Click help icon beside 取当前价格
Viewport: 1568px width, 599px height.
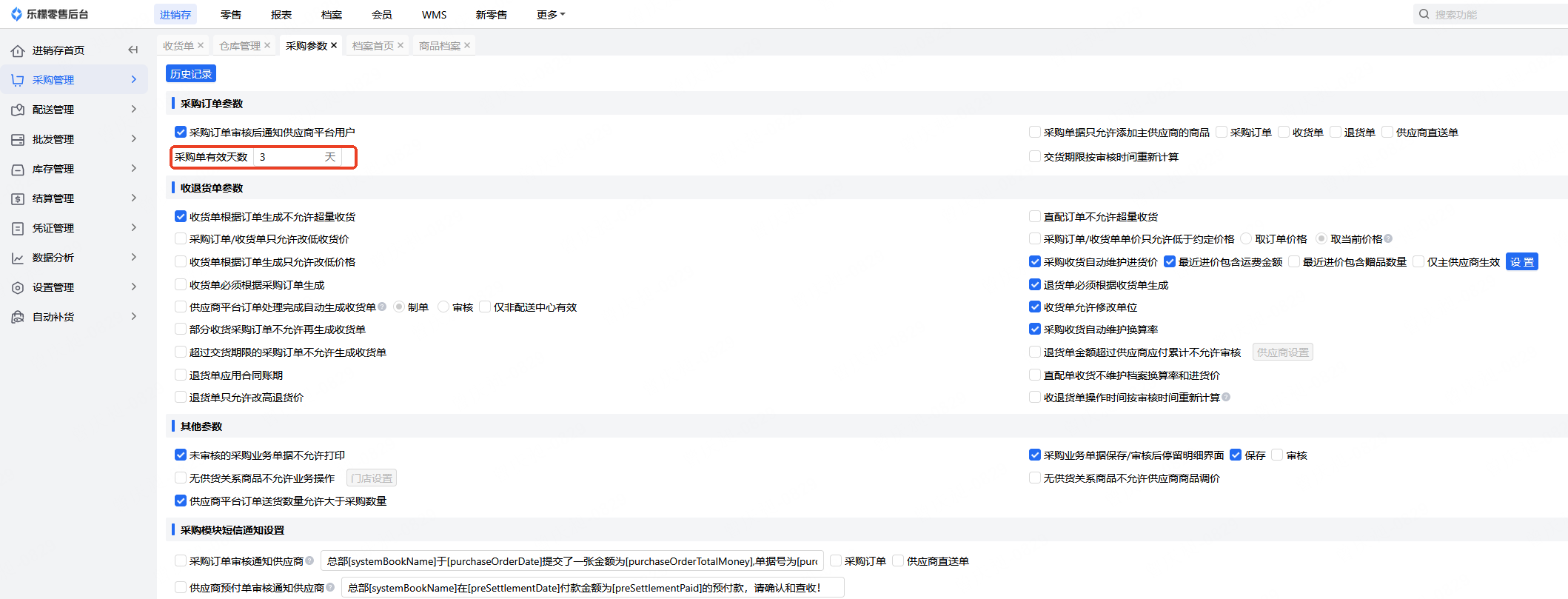click(1388, 238)
